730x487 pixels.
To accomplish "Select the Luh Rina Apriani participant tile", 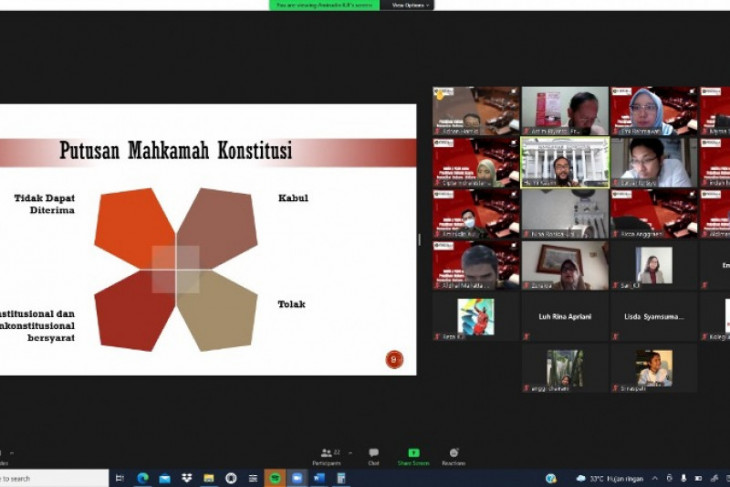I will coord(565,317).
